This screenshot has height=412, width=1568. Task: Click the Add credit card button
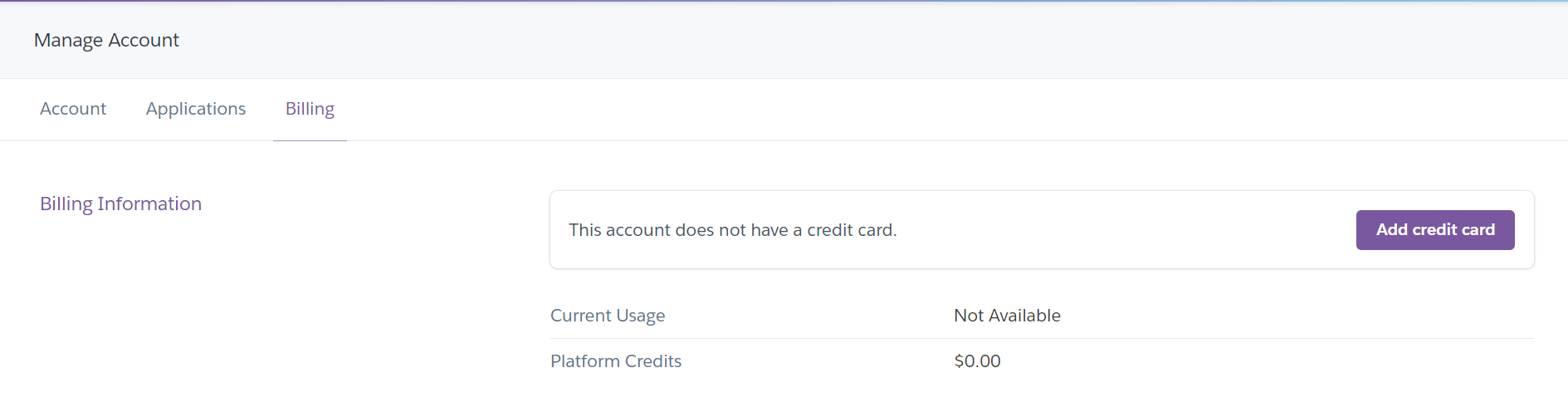(x=1435, y=230)
